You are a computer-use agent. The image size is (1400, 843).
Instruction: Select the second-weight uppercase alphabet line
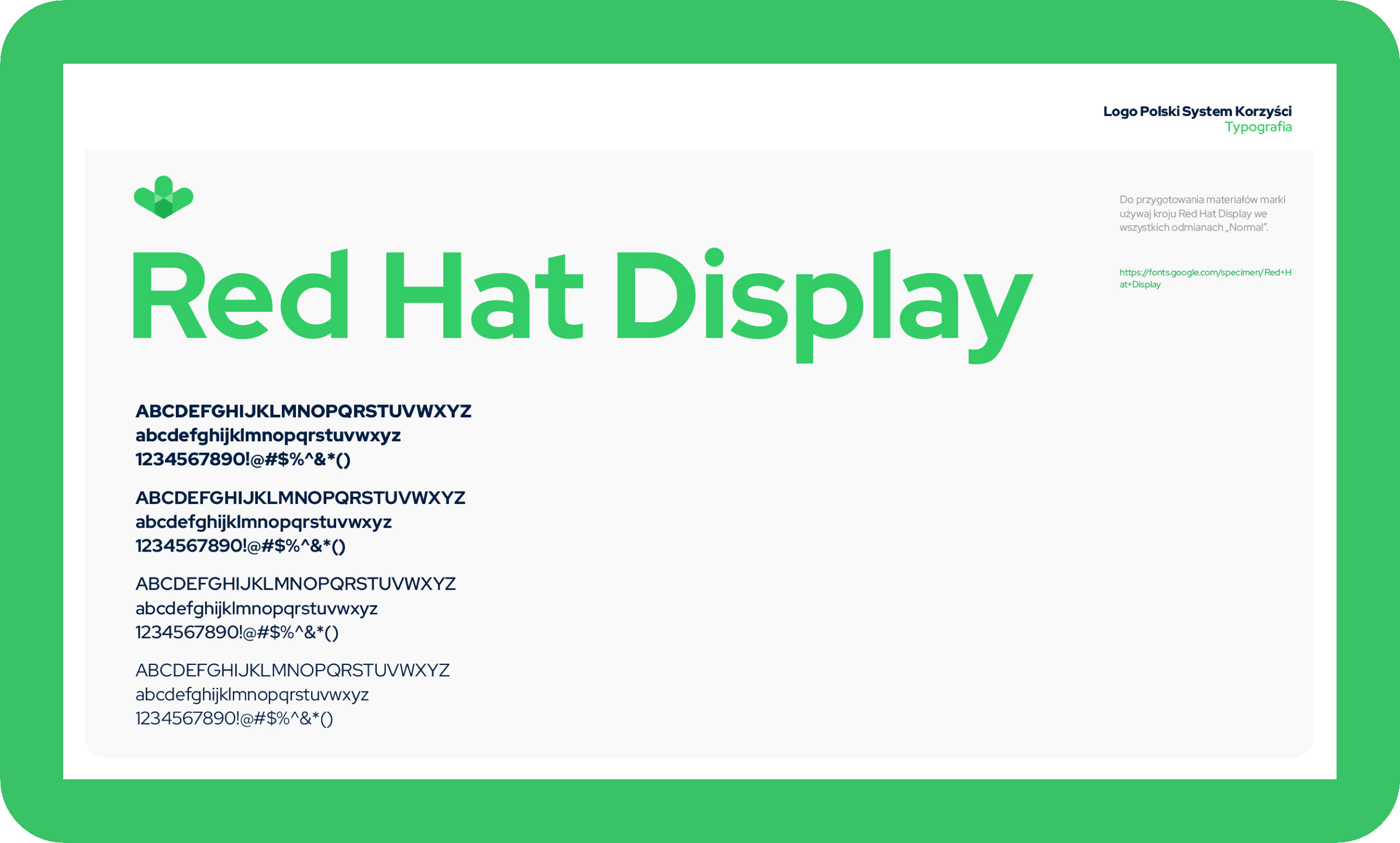(x=300, y=498)
